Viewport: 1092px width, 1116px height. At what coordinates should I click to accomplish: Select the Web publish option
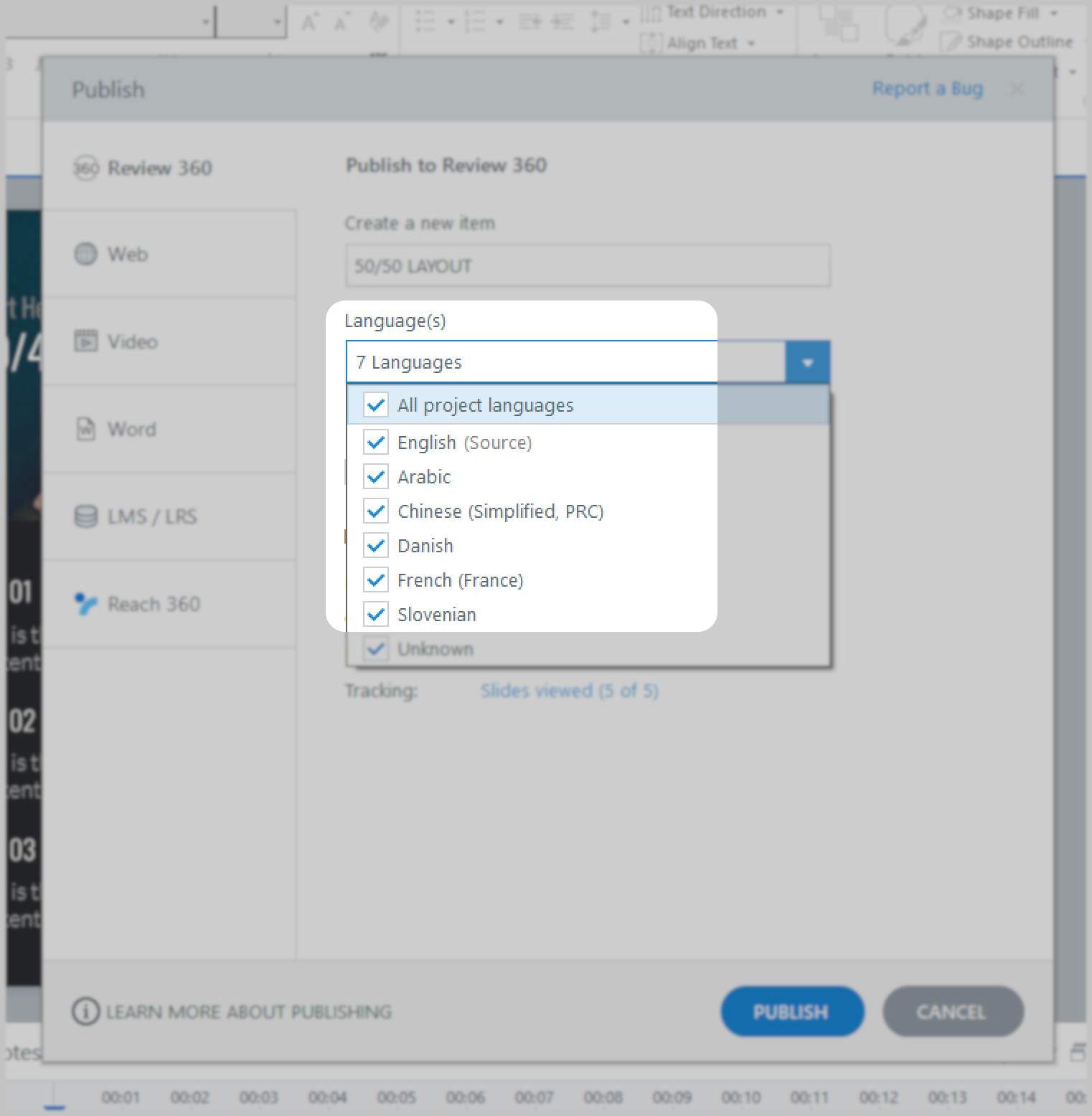point(127,254)
